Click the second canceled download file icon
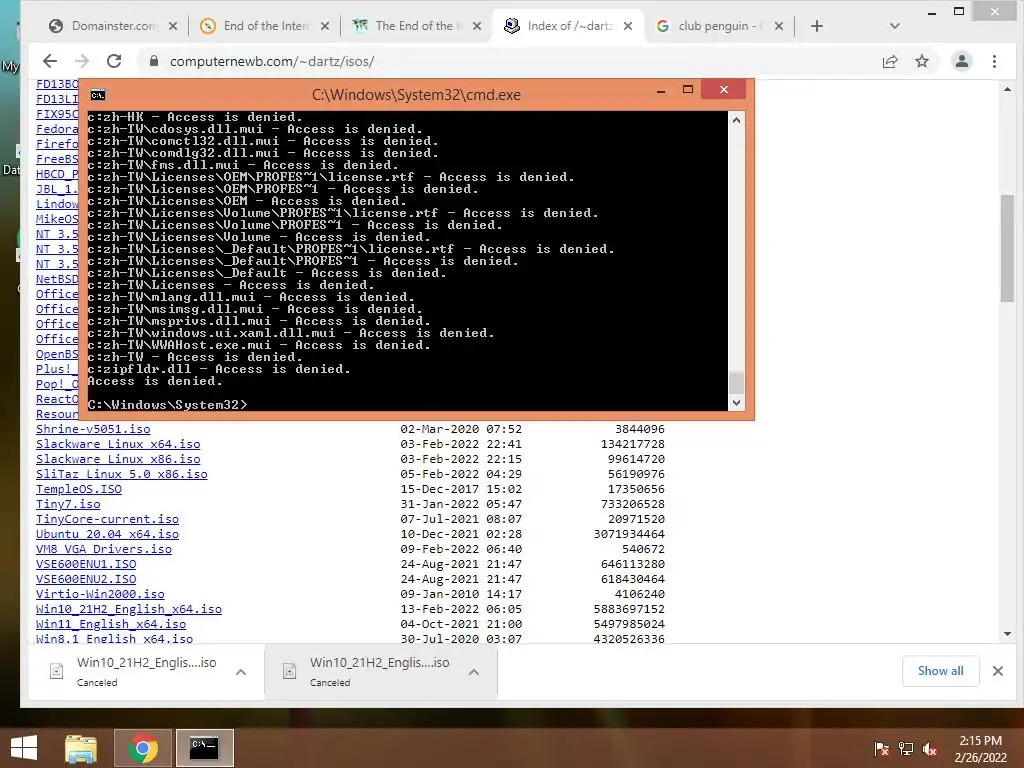 point(289,671)
